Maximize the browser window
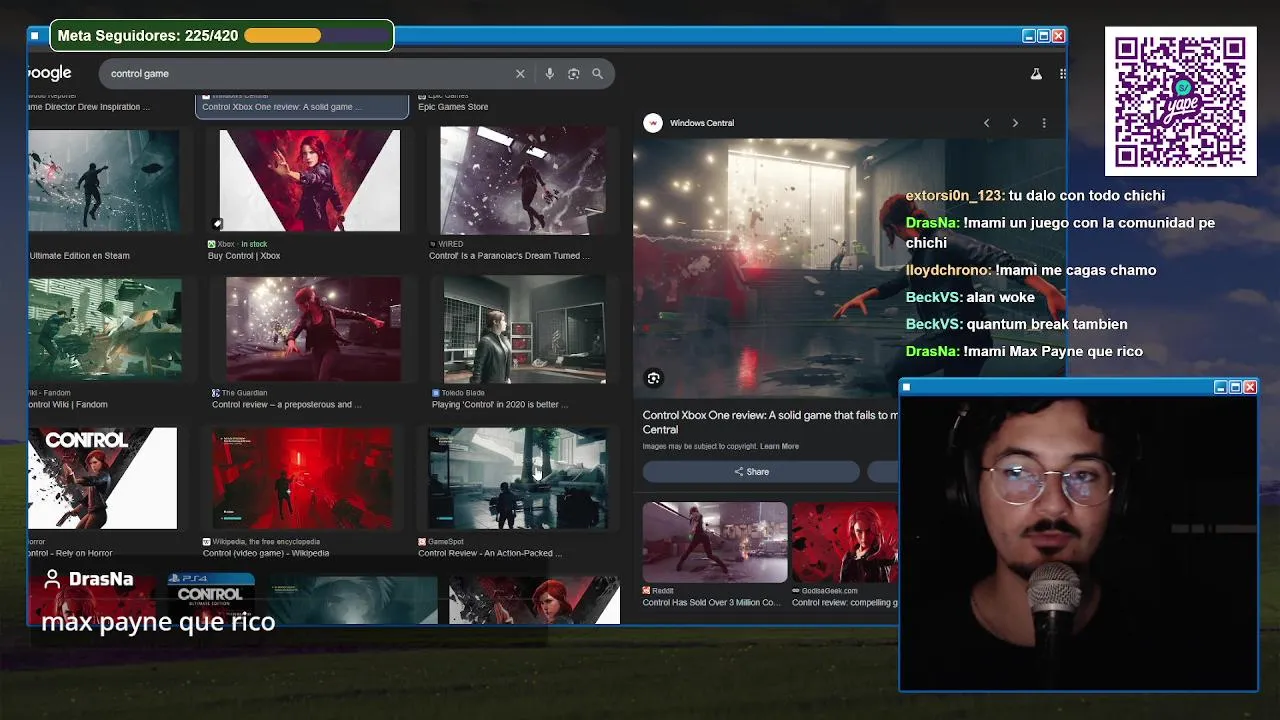 point(1043,36)
